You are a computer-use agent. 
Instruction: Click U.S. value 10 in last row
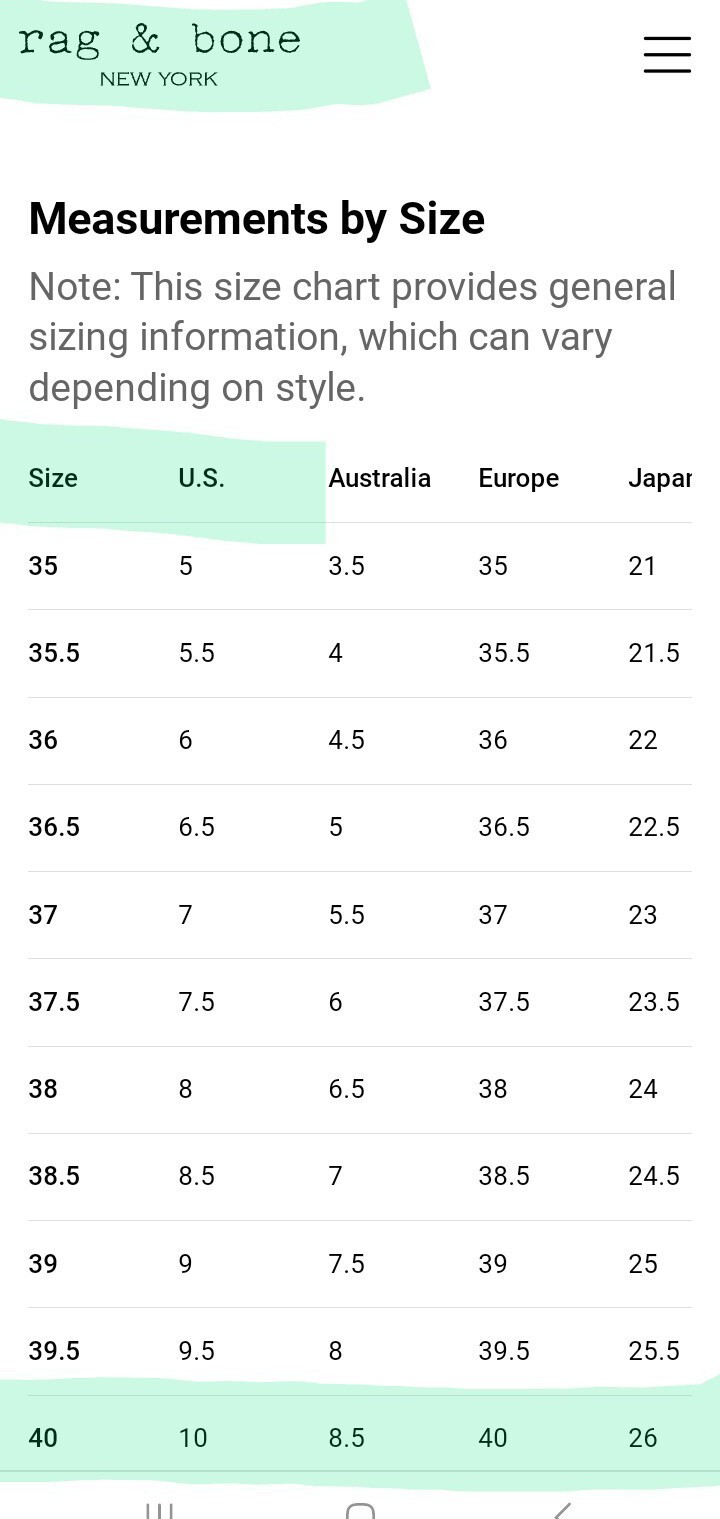pos(193,1438)
